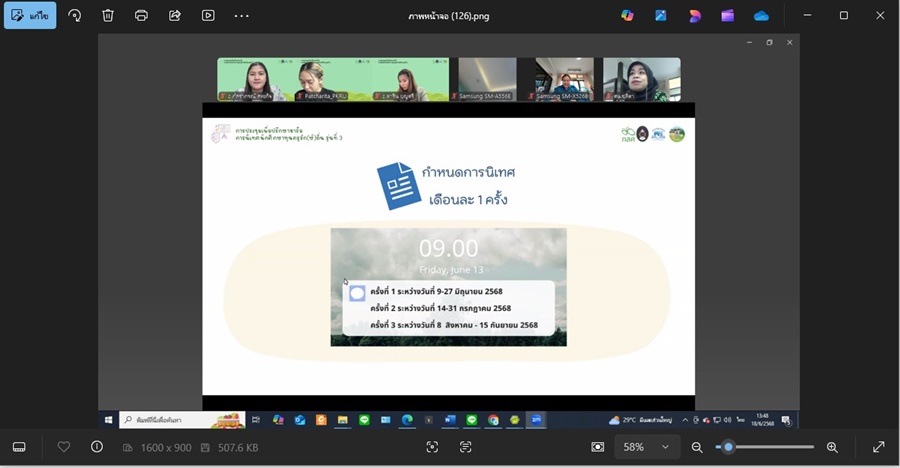Click Friday, June 13 date on slide
This screenshot has width=900, height=468.
click(451, 270)
